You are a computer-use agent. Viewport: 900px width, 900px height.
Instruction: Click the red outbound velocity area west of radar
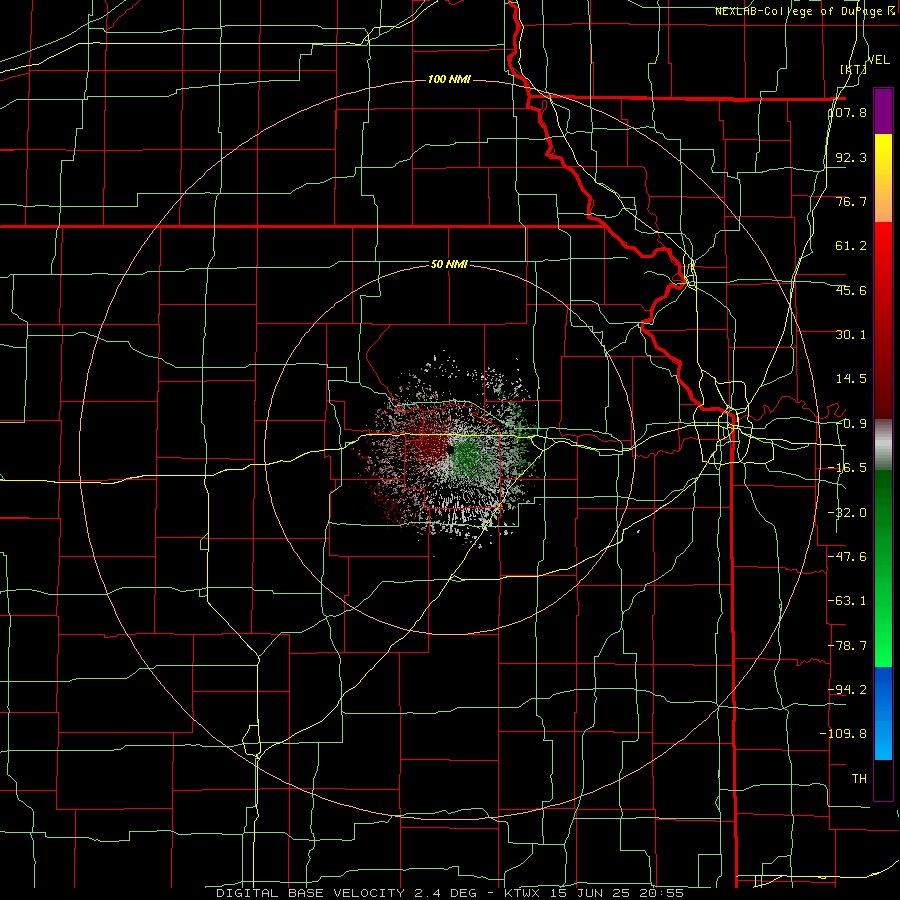428,443
